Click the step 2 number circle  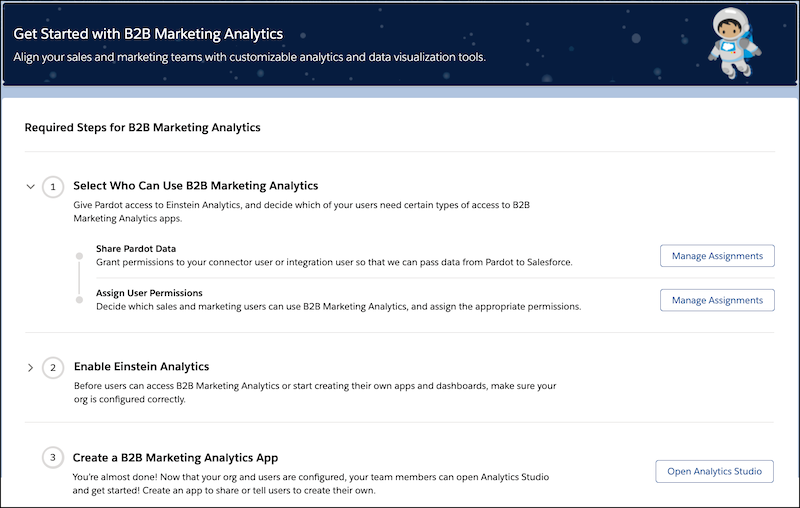pos(53,368)
